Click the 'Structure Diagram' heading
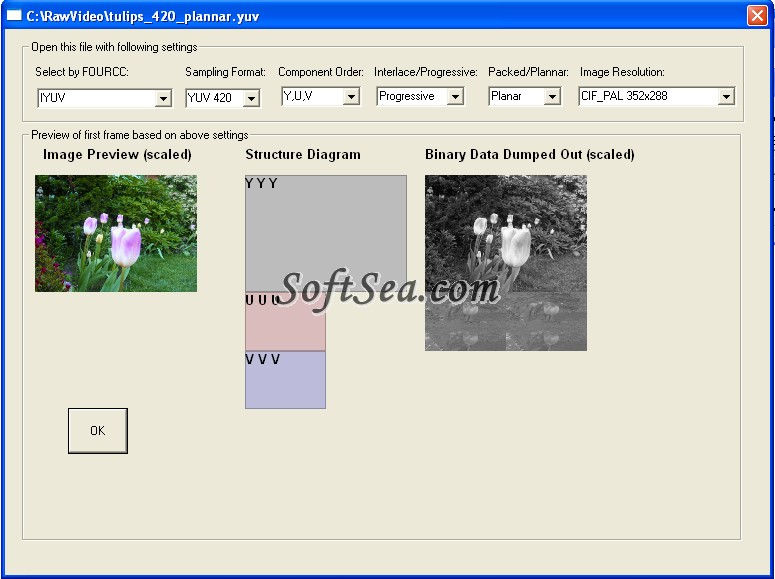 tap(303, 155)
